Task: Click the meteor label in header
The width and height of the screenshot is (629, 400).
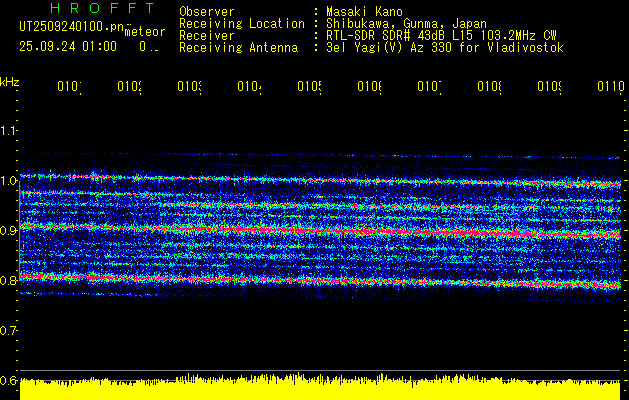Action: pos(143,33)
